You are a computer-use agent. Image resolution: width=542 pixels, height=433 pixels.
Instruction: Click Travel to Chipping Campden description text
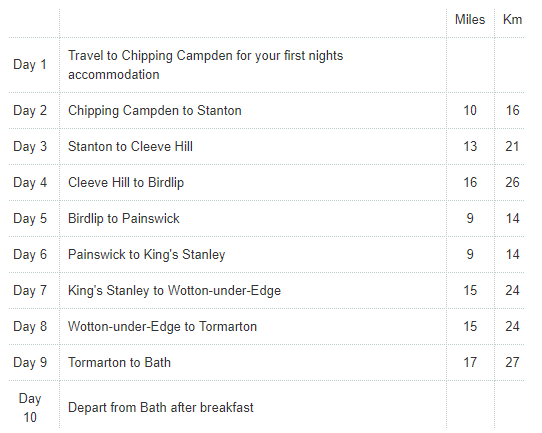(205, 65)
